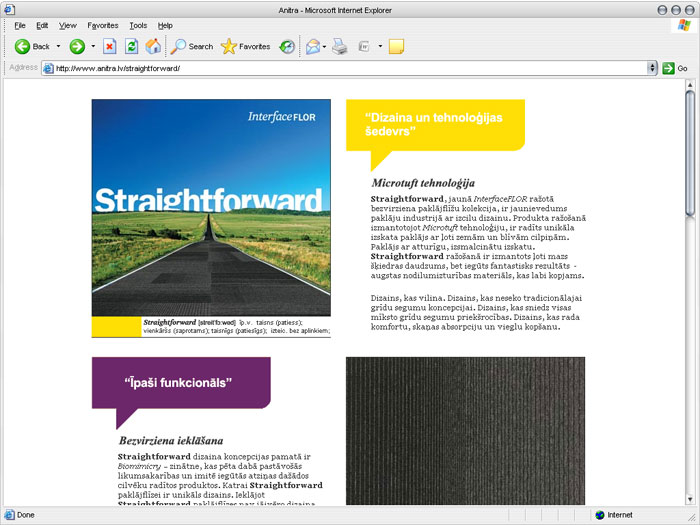
Task: Click the Edit page icon
Action: (364, 46)
